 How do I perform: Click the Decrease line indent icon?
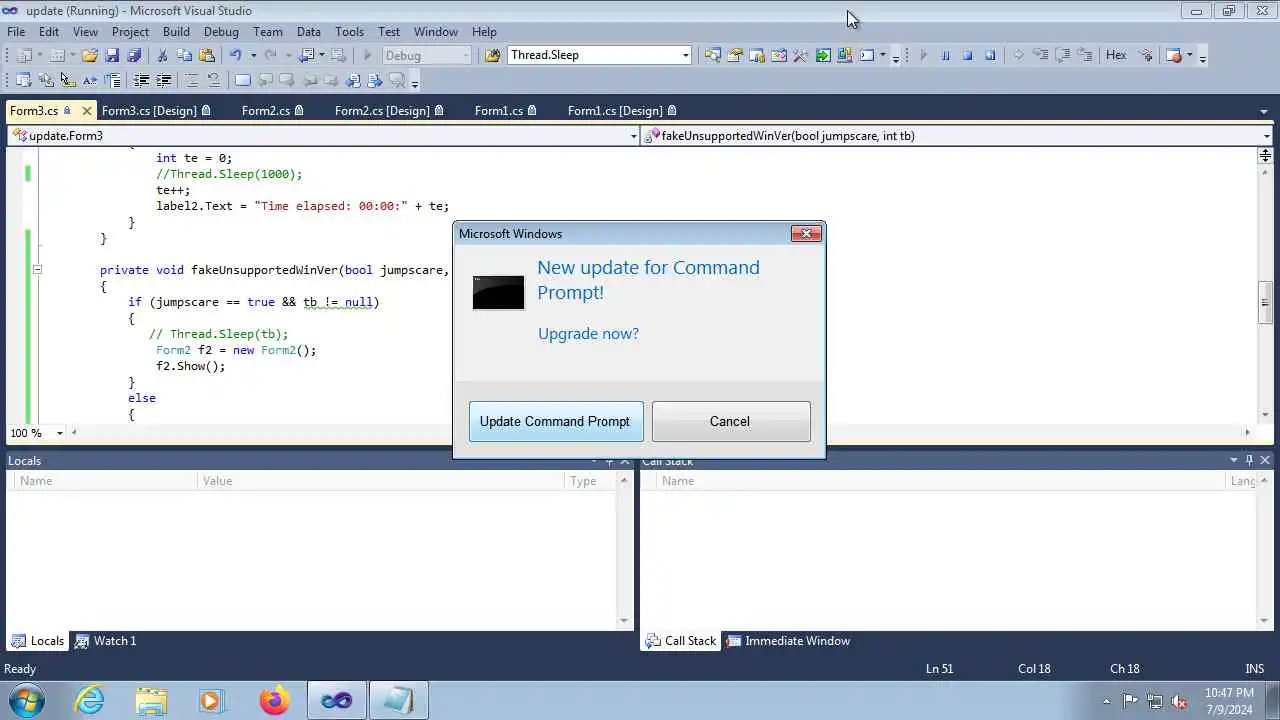[141, 81]
